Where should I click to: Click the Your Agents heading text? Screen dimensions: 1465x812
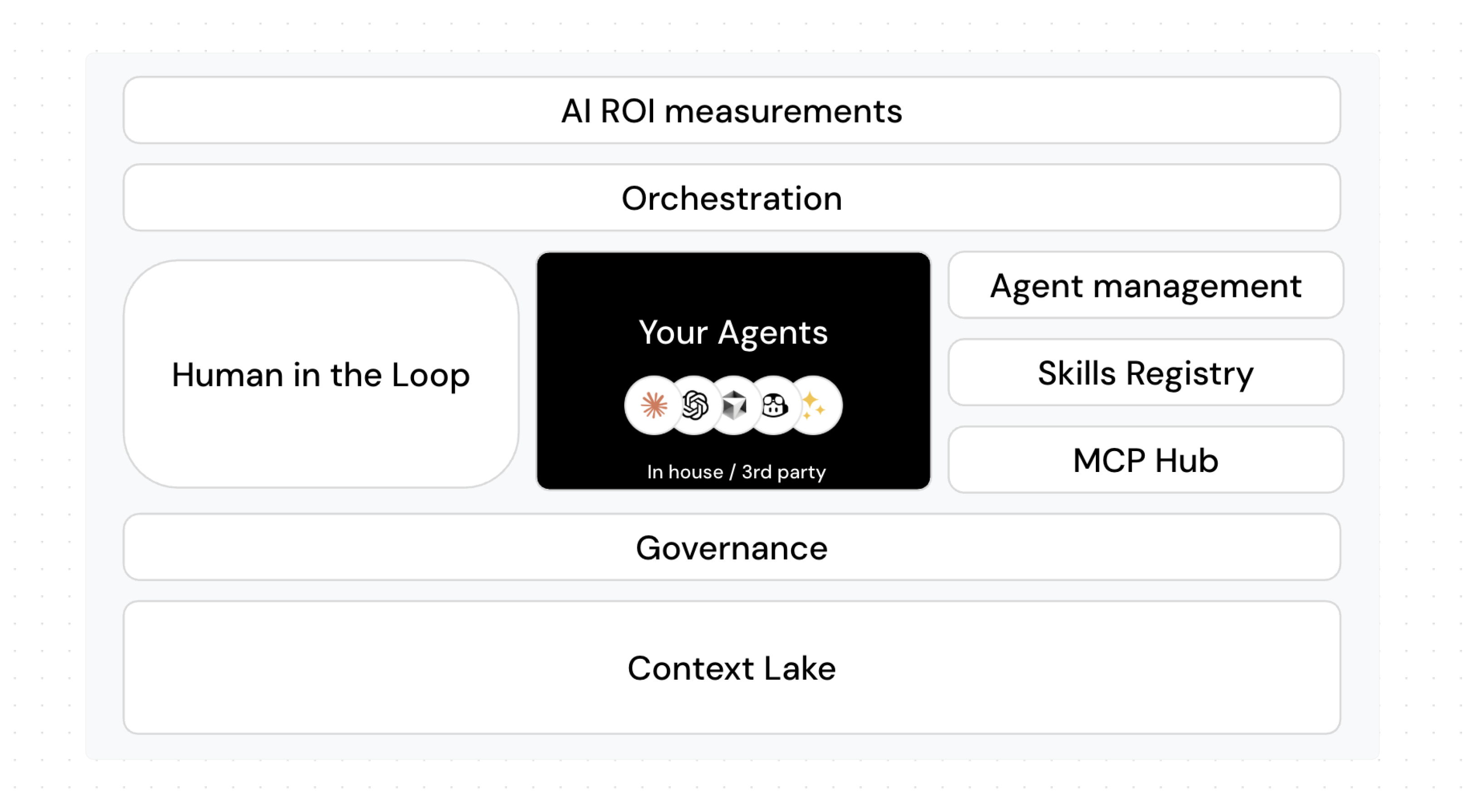coord(733,333)
